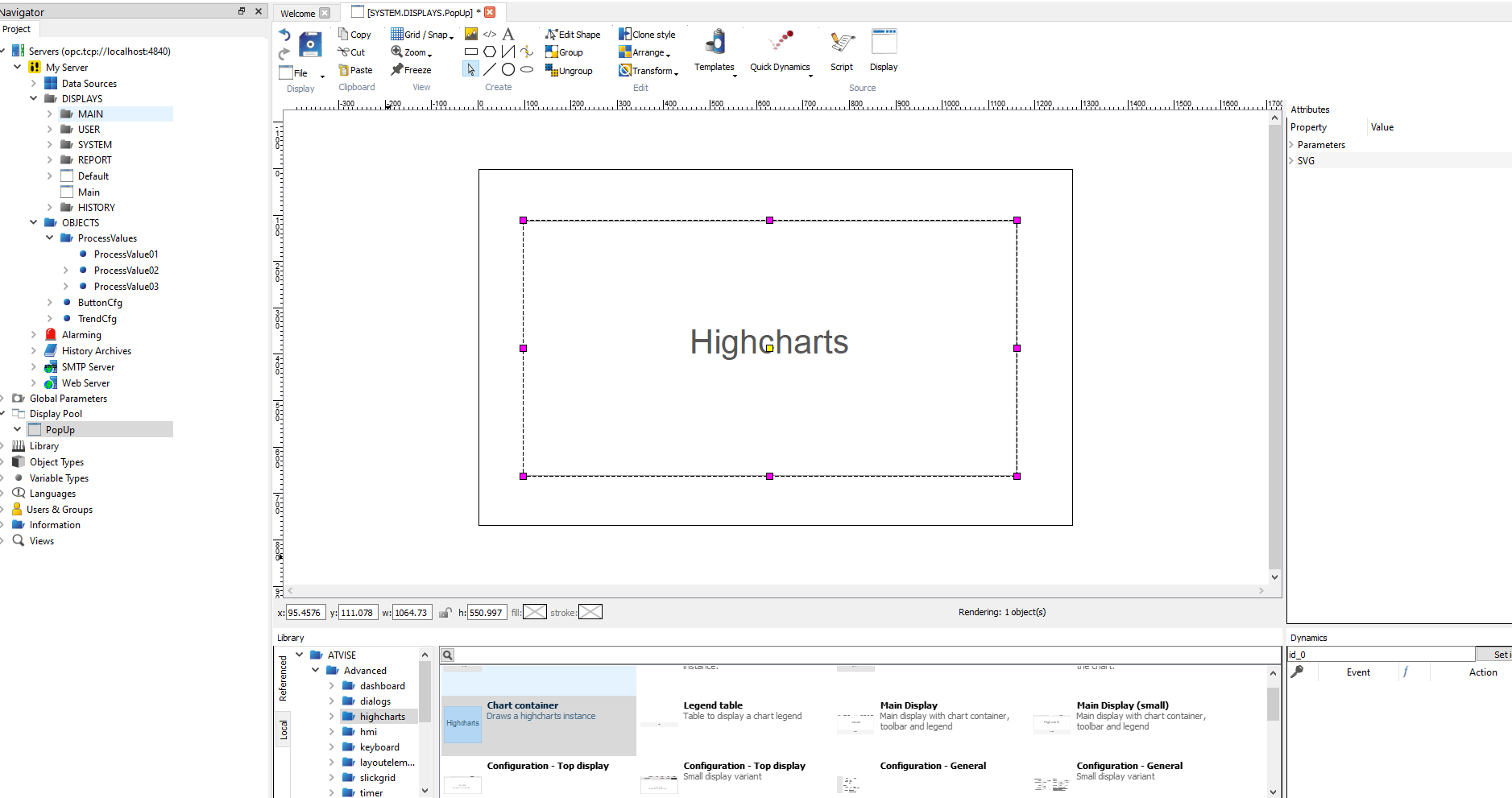1512x798 pixels.
Task: Expand the SVG attribute group
Action: point(1291,161)
